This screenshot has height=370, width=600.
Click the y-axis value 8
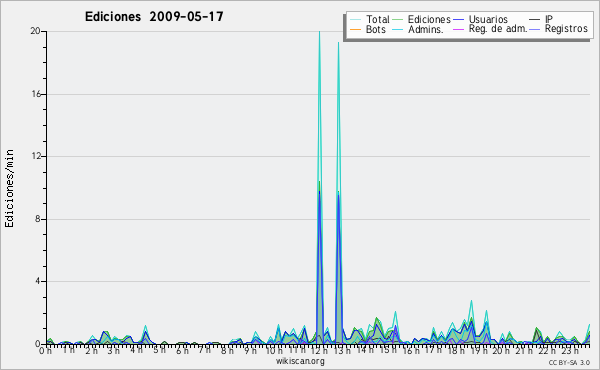(38, 219)
